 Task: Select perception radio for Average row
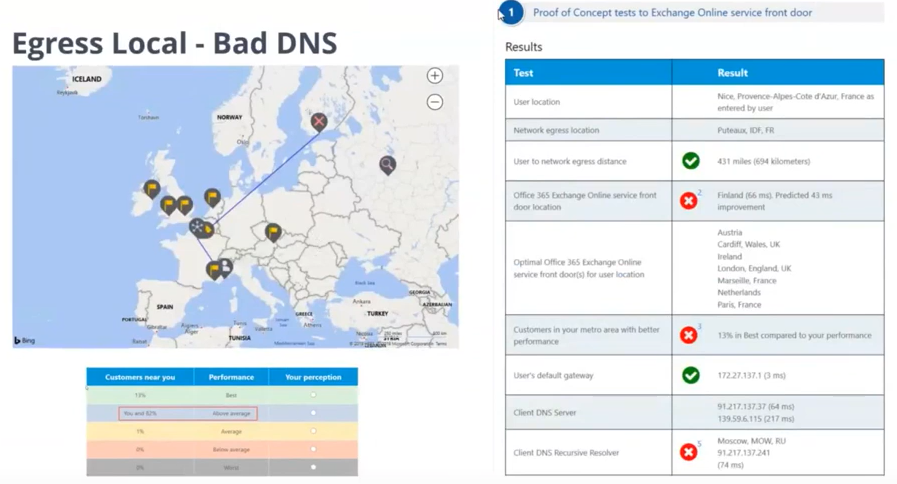(x=313, y=431)
